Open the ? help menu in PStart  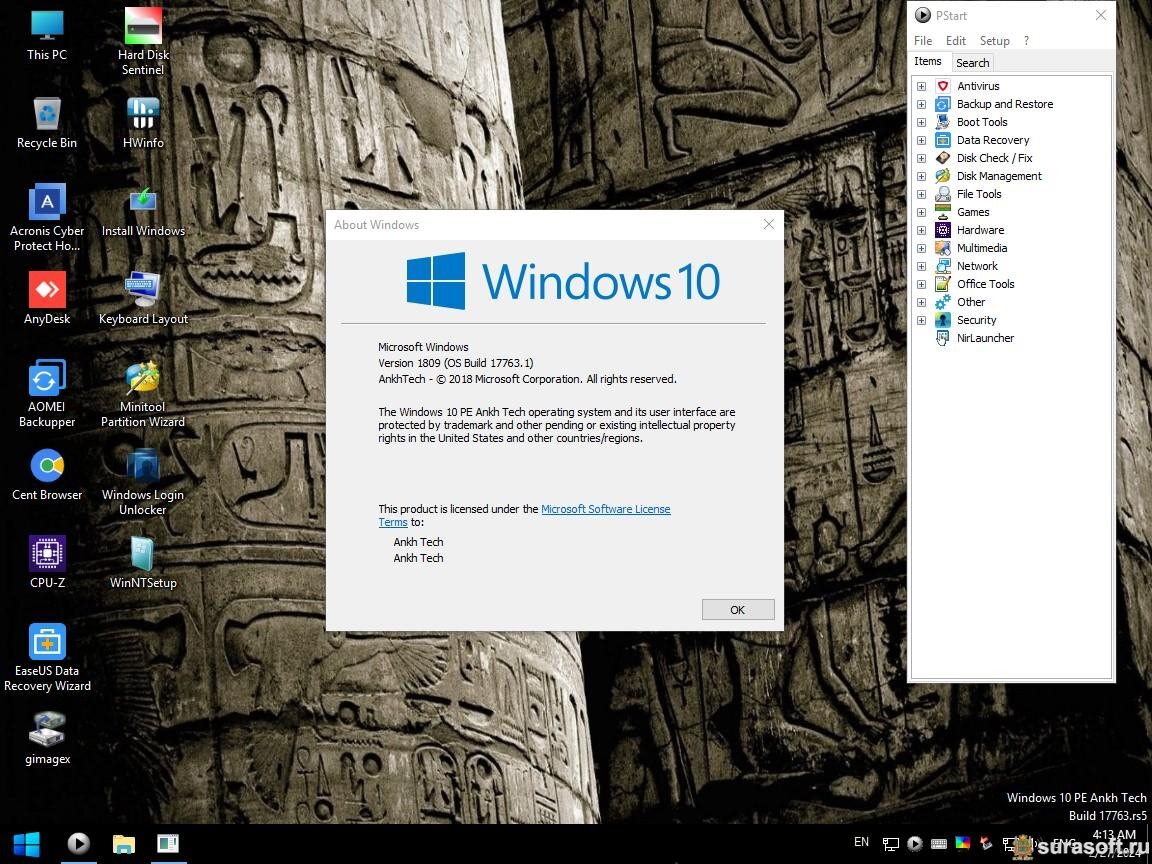coord(1026,40)
